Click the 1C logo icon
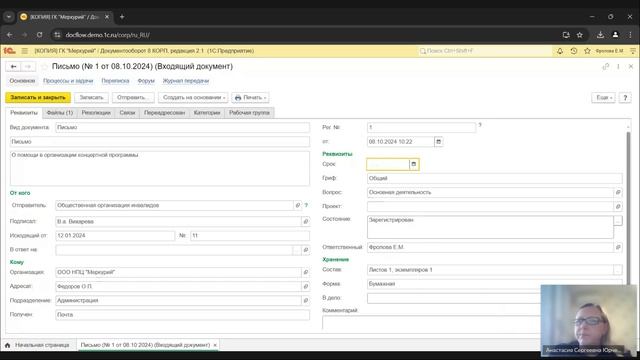Viewport: 640px width, 360px height. [x=10, y=51]
